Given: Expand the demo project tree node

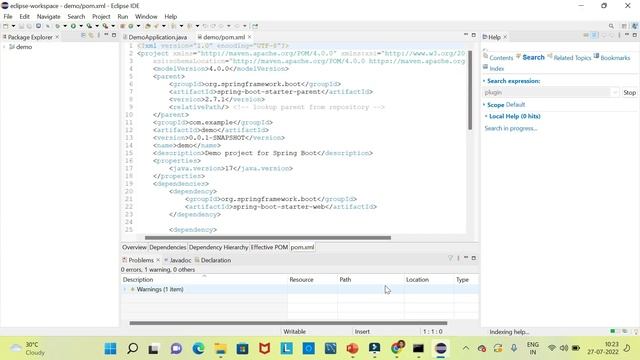Looking at the screenshot, I should coord(4,47).
